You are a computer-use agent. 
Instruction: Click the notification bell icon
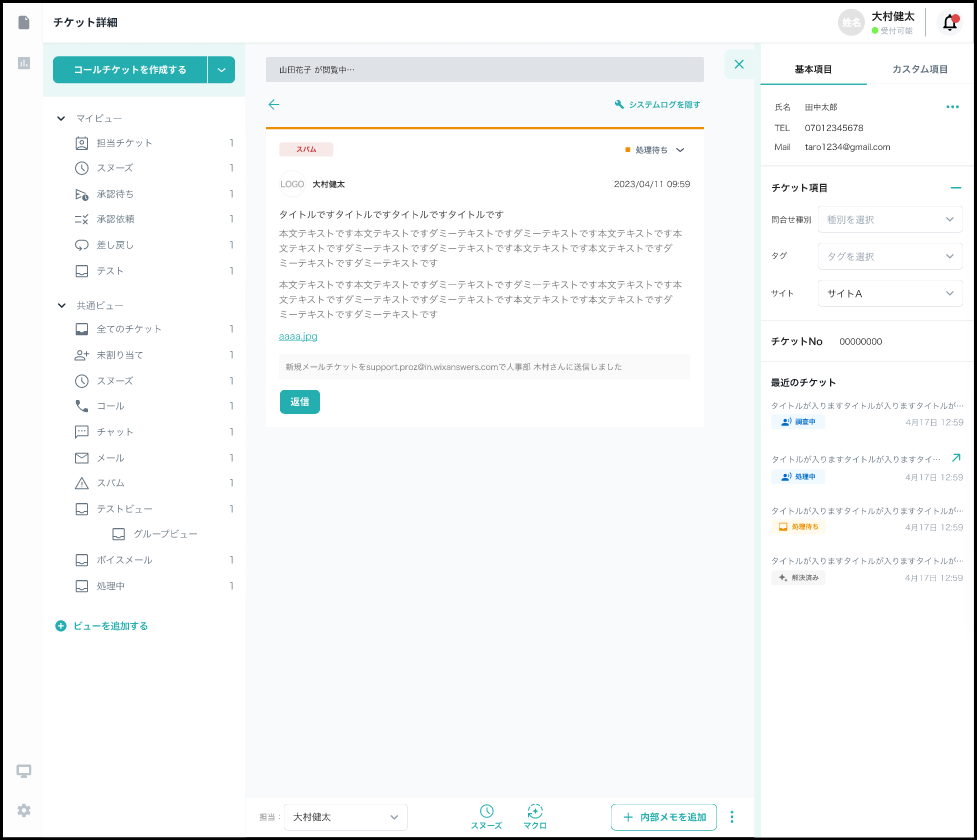(x=949, y=23)
